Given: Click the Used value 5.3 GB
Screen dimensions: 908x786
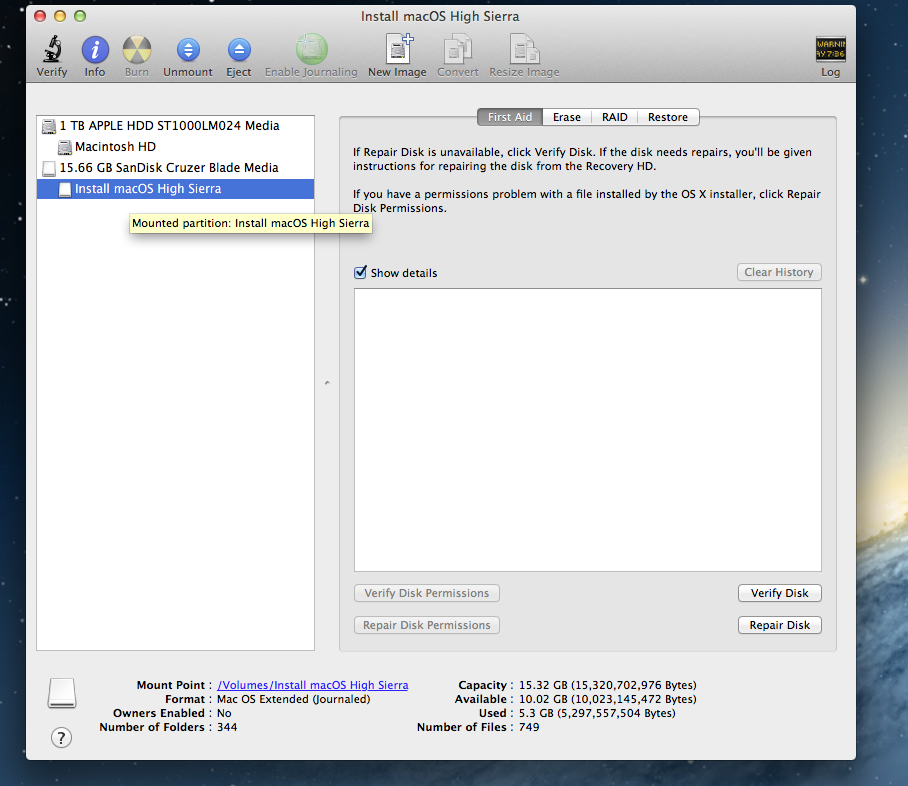Looking at the screenshot, I should point(597,713).
